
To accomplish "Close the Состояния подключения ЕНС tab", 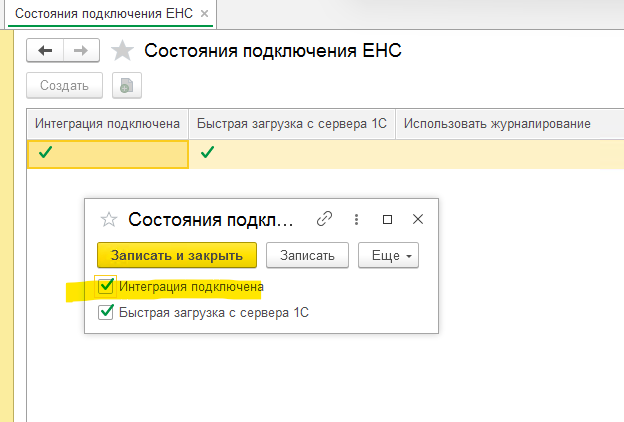I will (205, 14).
